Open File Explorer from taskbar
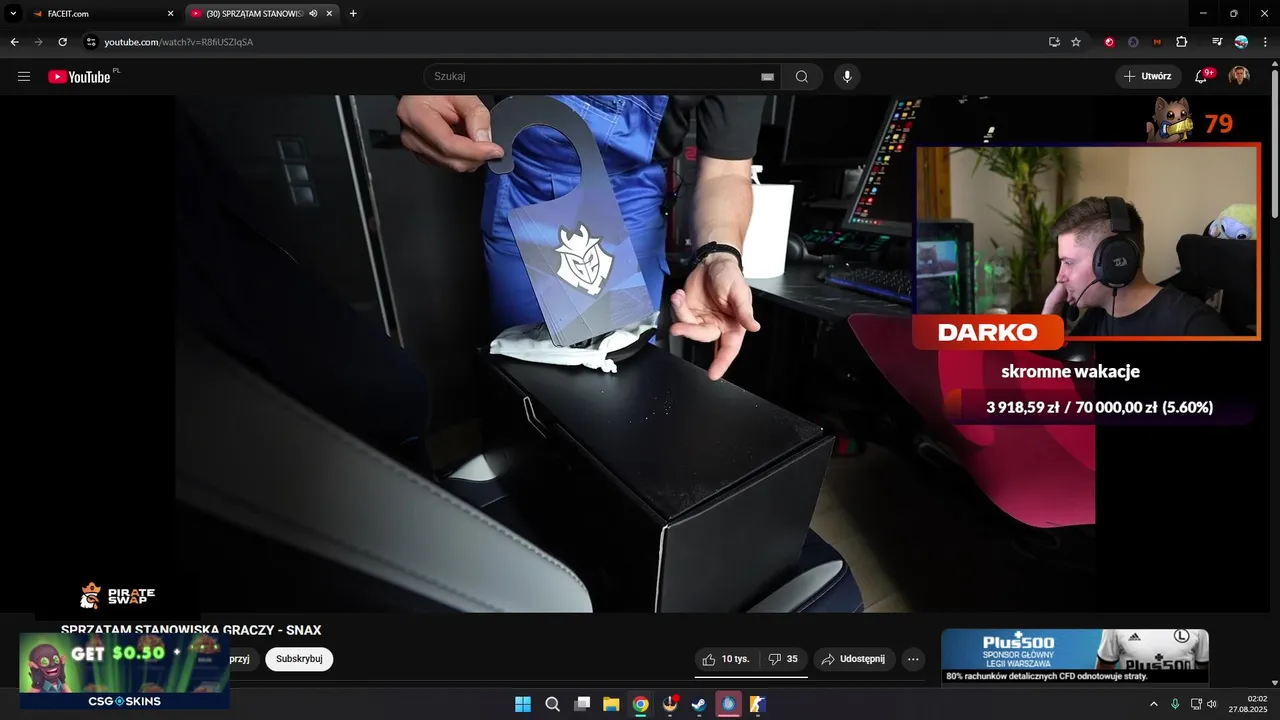1280x720 pixels. click(x=611, y=704)
